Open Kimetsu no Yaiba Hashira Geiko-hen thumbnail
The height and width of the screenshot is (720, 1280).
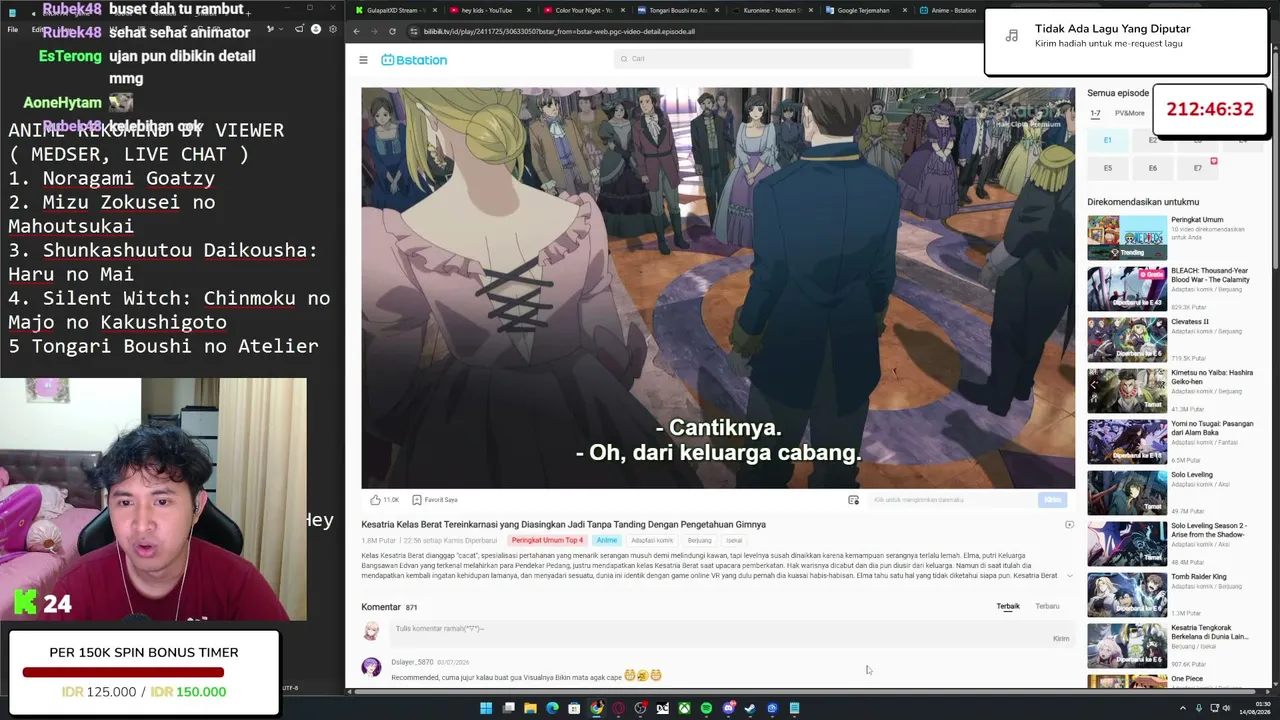1127,391
